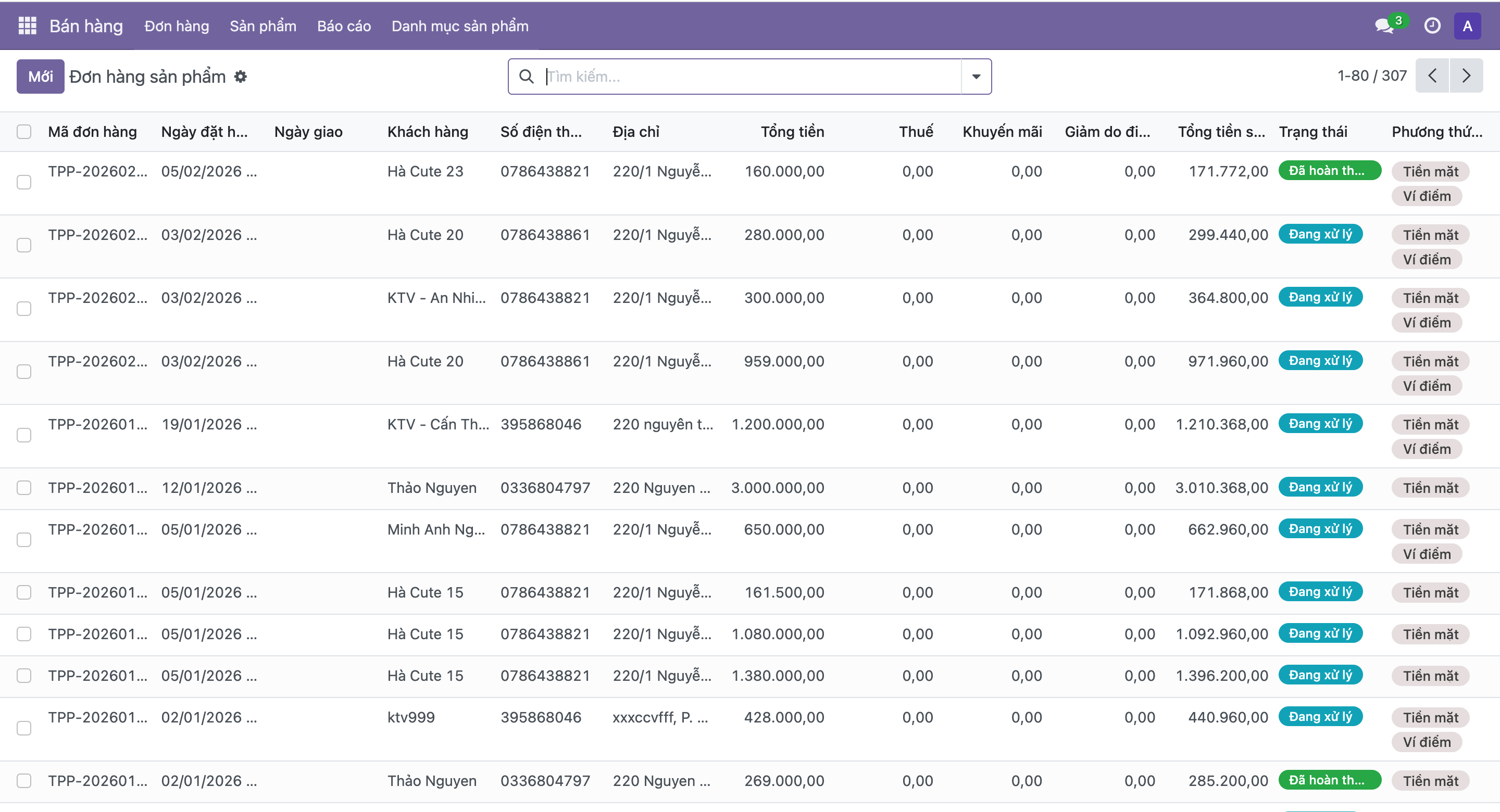Check the checkbox for the ktv999 order

24,728
